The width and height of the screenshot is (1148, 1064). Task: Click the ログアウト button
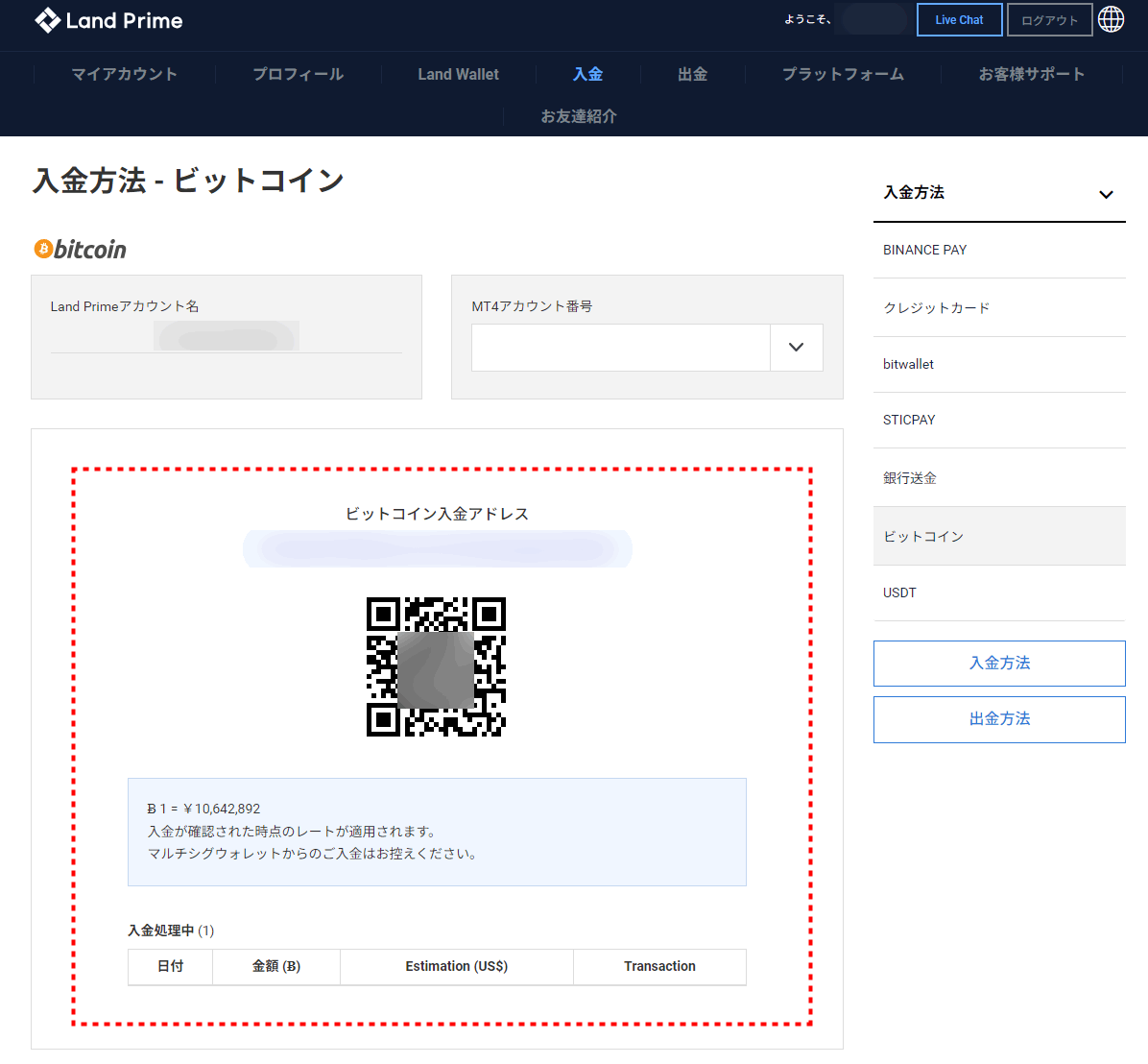pos(1049,20)
